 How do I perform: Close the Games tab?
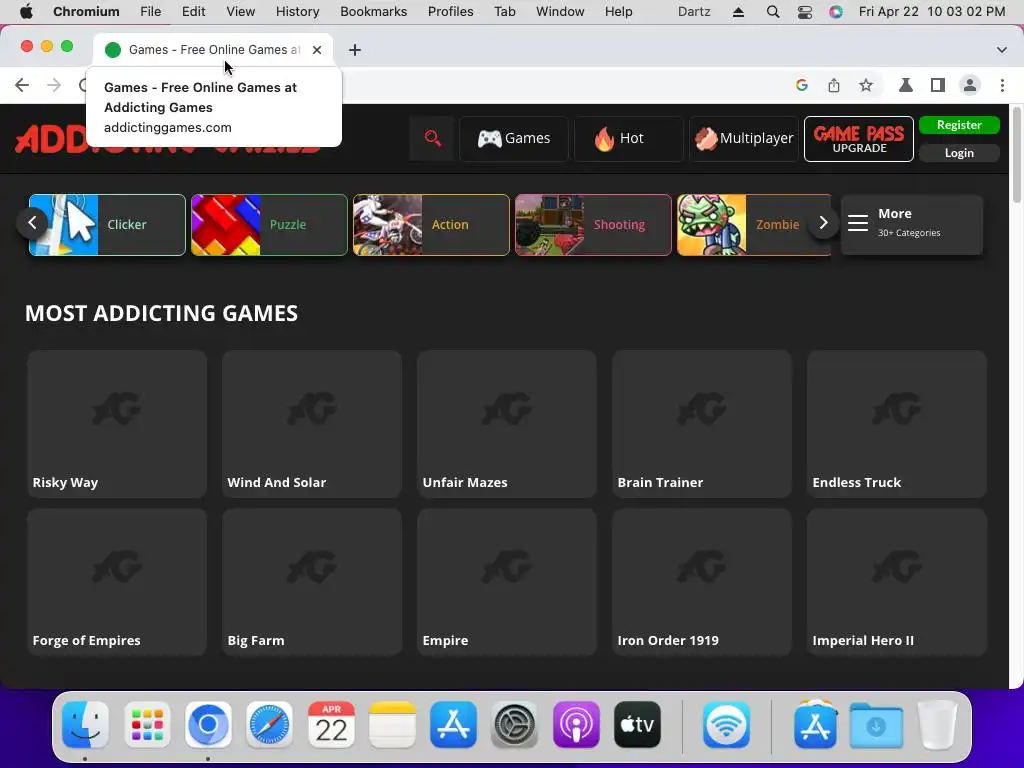317,50
